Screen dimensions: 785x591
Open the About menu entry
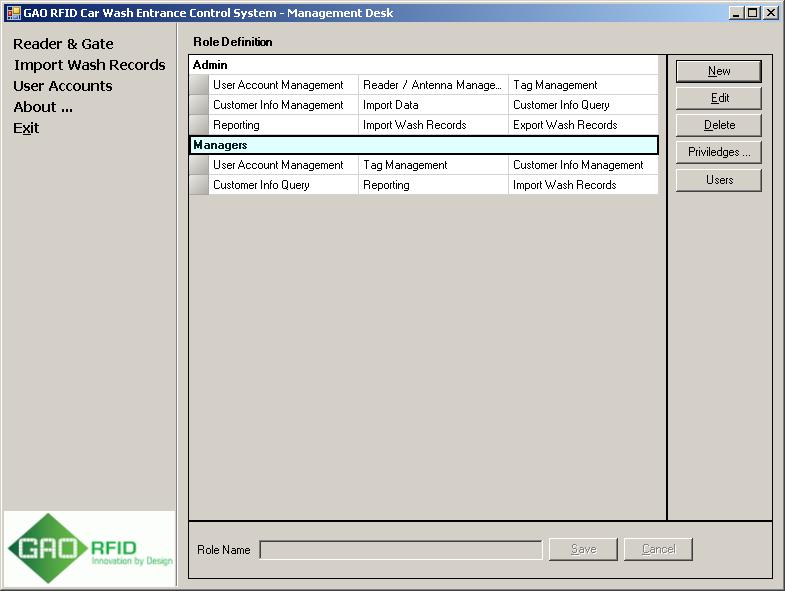(x=43, y=107)
